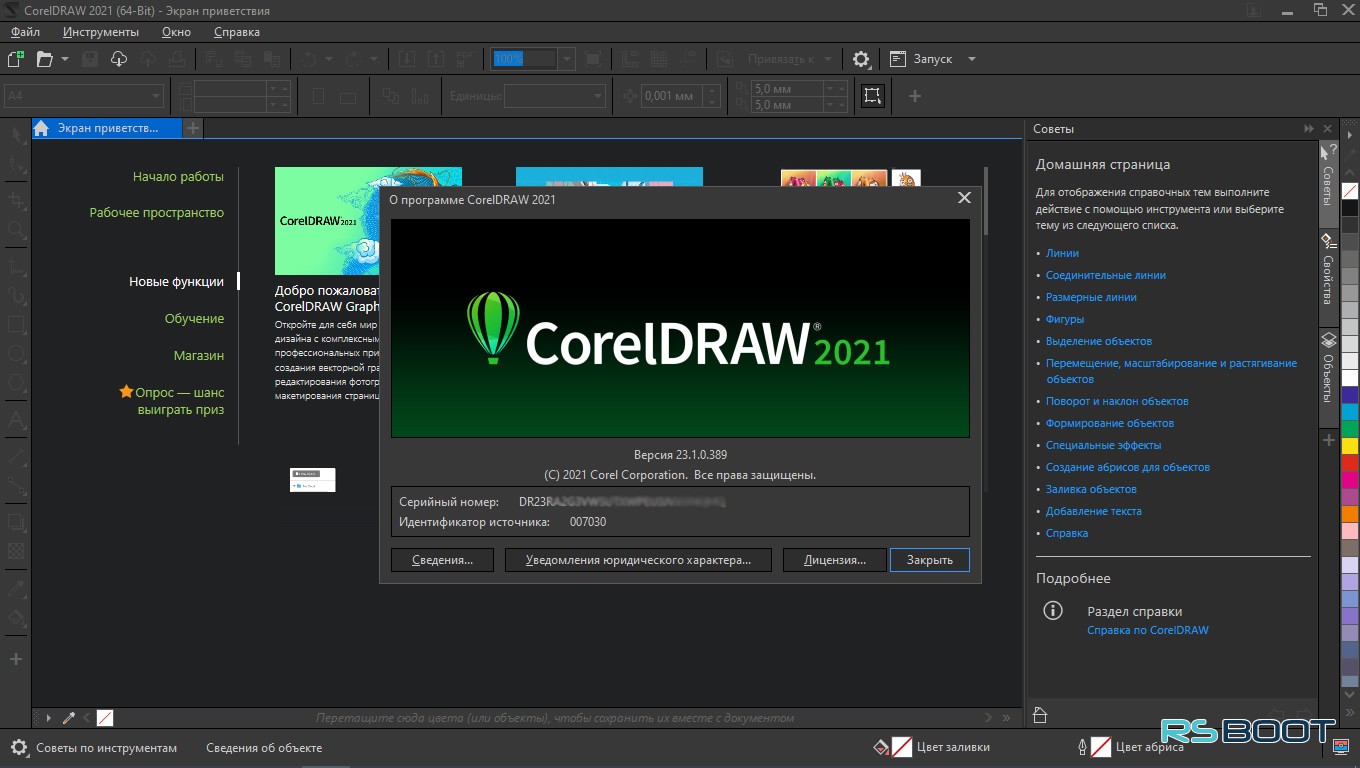The height and width of the screenshot is (768, 1360).
Task: Click the bounding box icon in property bar
Action: click(x=873, y=96)
